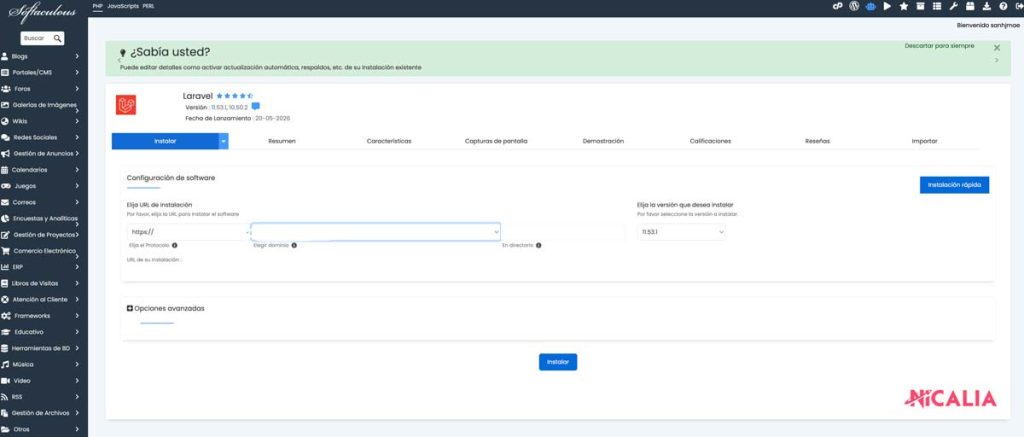Click the logout arrow icon
The height and width of the screenshot is (437, 1024).
point(1019,6)
